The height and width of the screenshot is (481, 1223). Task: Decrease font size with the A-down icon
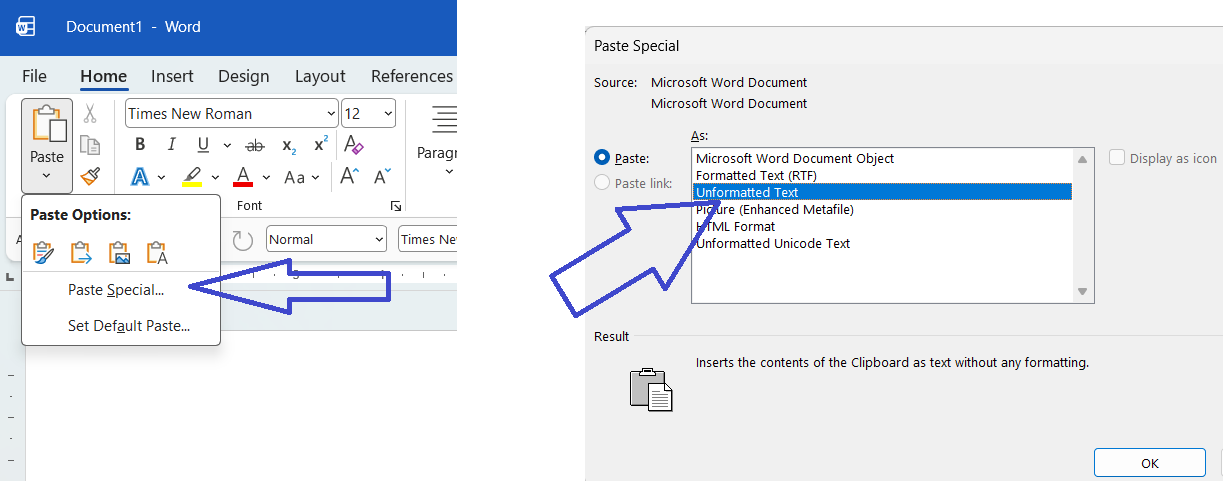382,177
